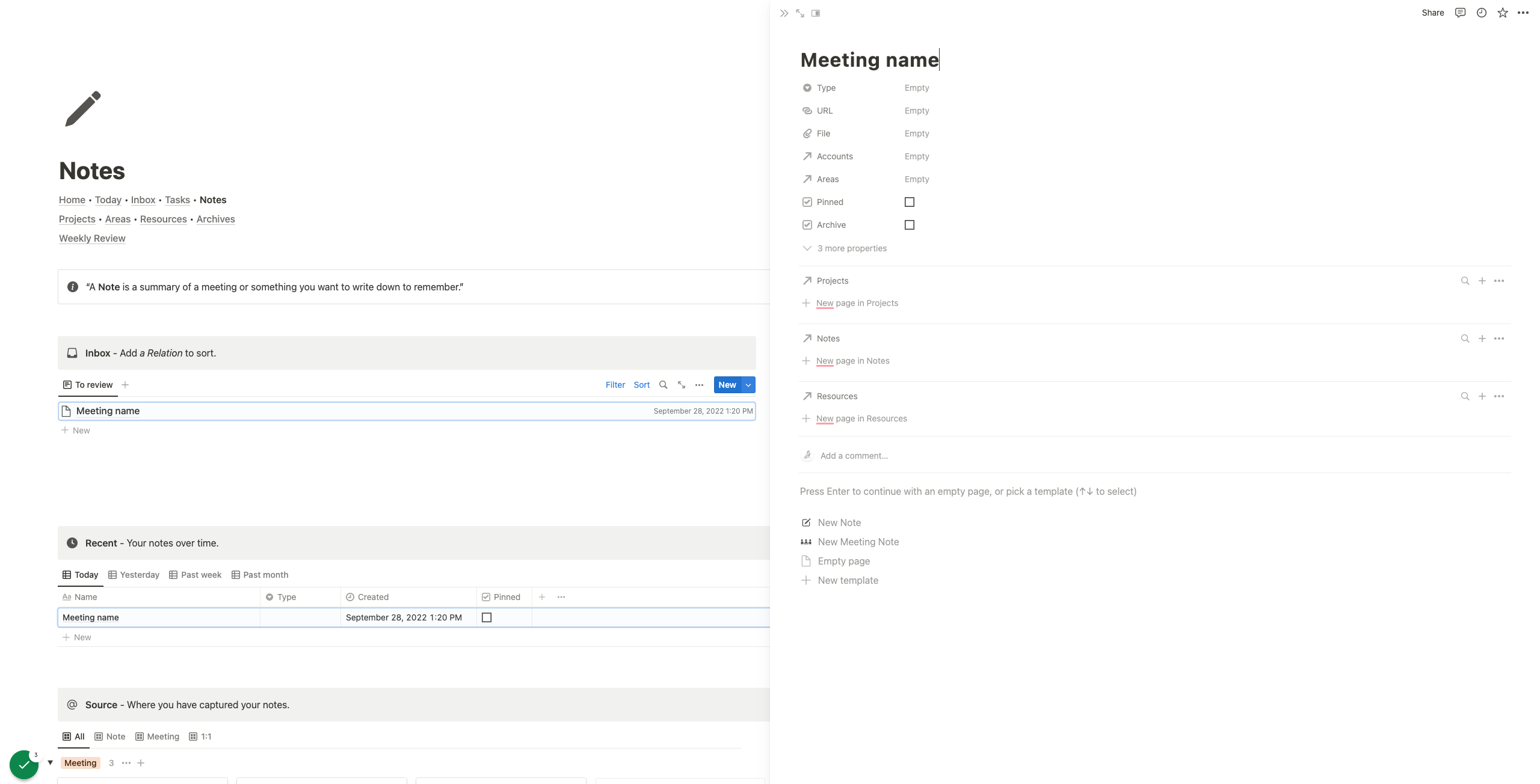This screenshot has width=1540, height=784.
Task: Close the side peek with double-chevron icon
Action: click(x=784, y=13)
